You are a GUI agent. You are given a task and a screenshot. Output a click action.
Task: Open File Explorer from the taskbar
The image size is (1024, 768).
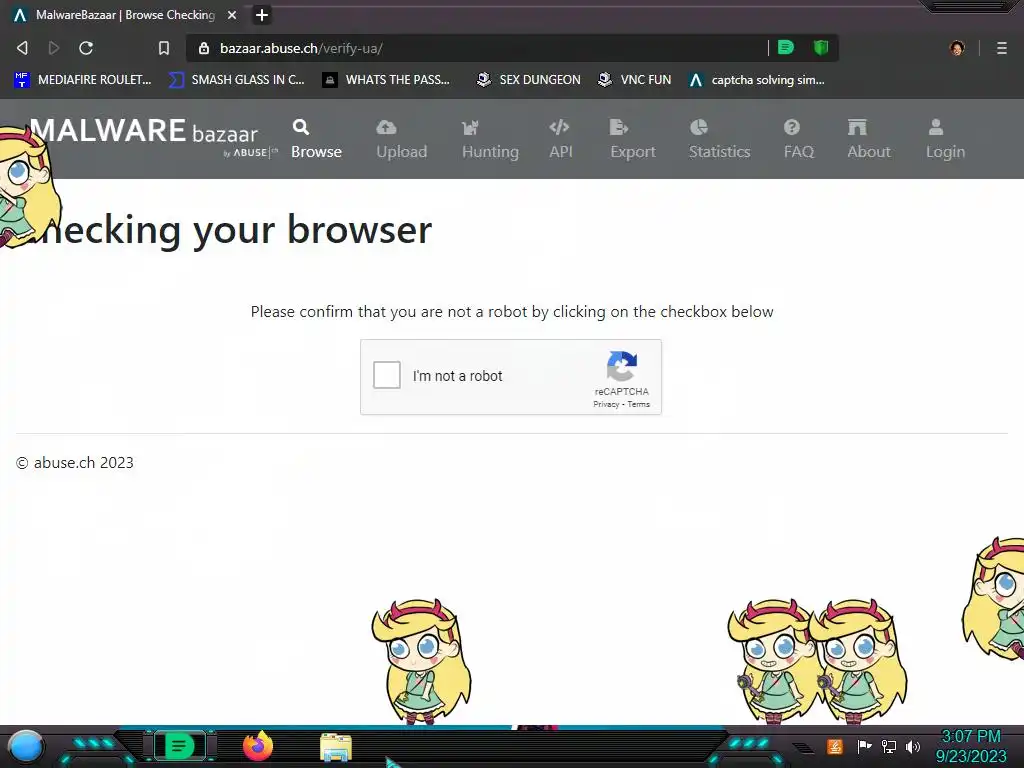pos(336,747)
